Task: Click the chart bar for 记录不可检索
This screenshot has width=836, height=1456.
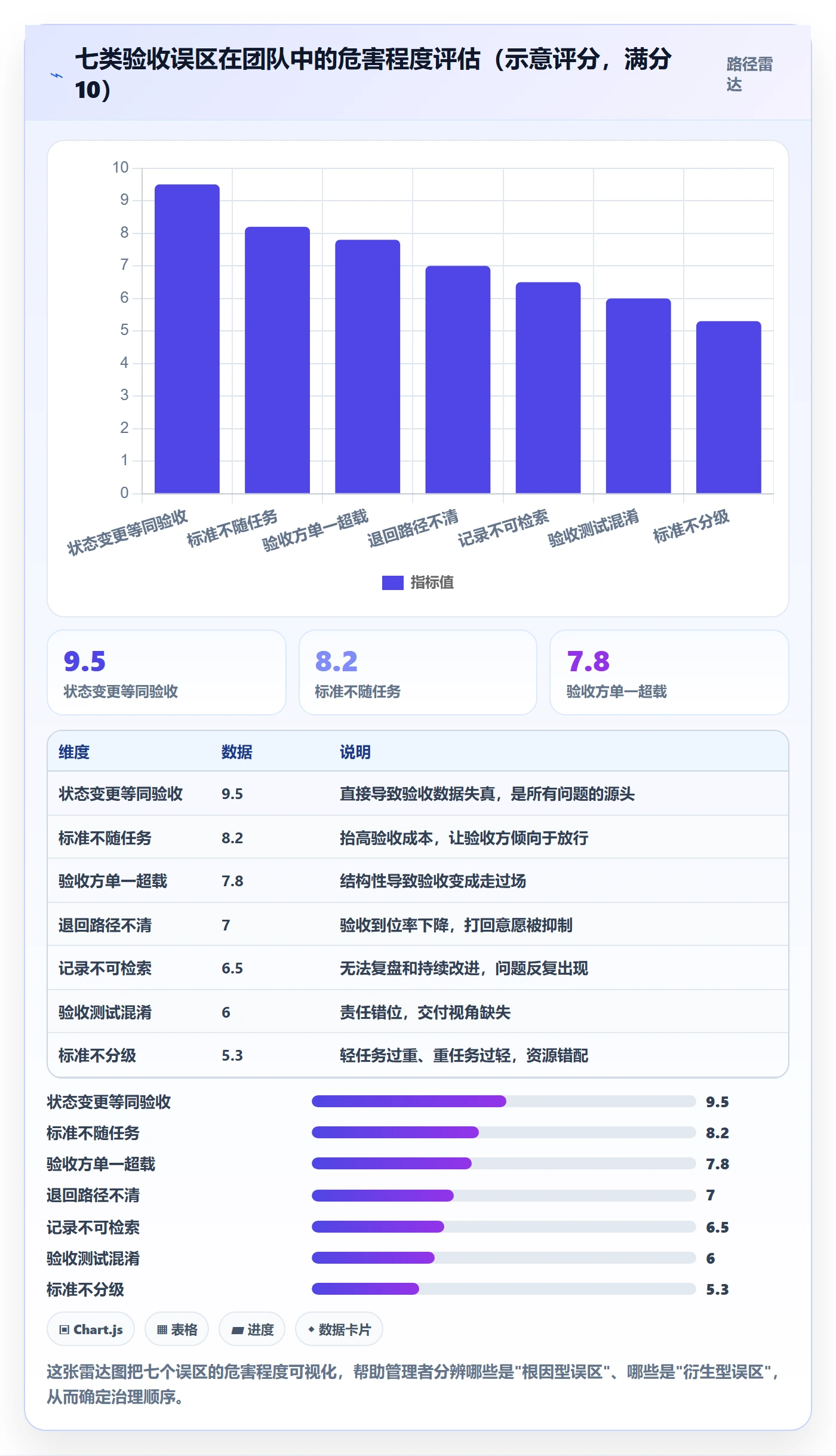Action: coord(548,388)
